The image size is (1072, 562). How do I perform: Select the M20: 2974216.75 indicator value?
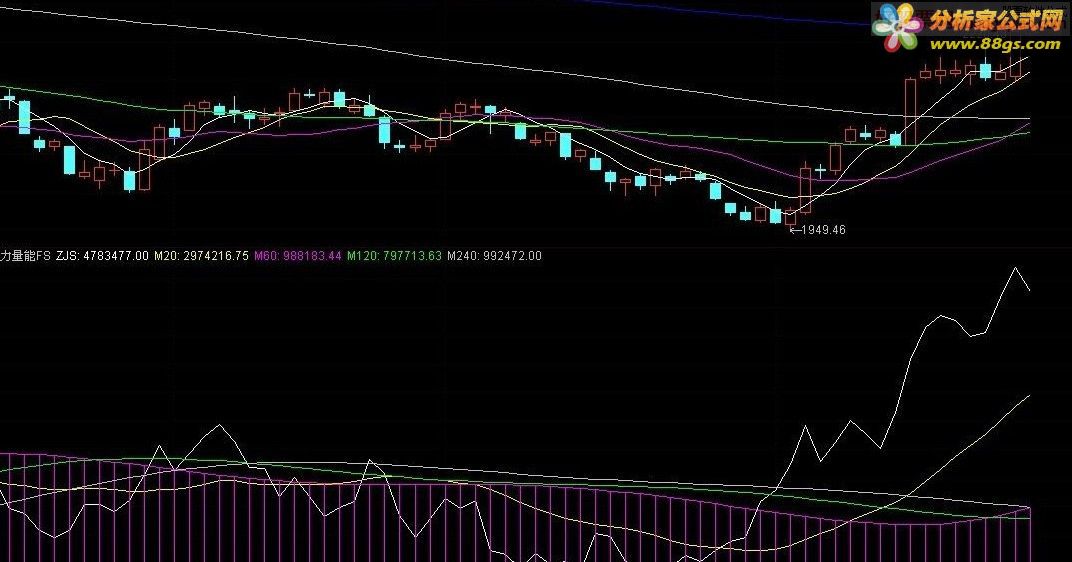(x=201, y=256)
